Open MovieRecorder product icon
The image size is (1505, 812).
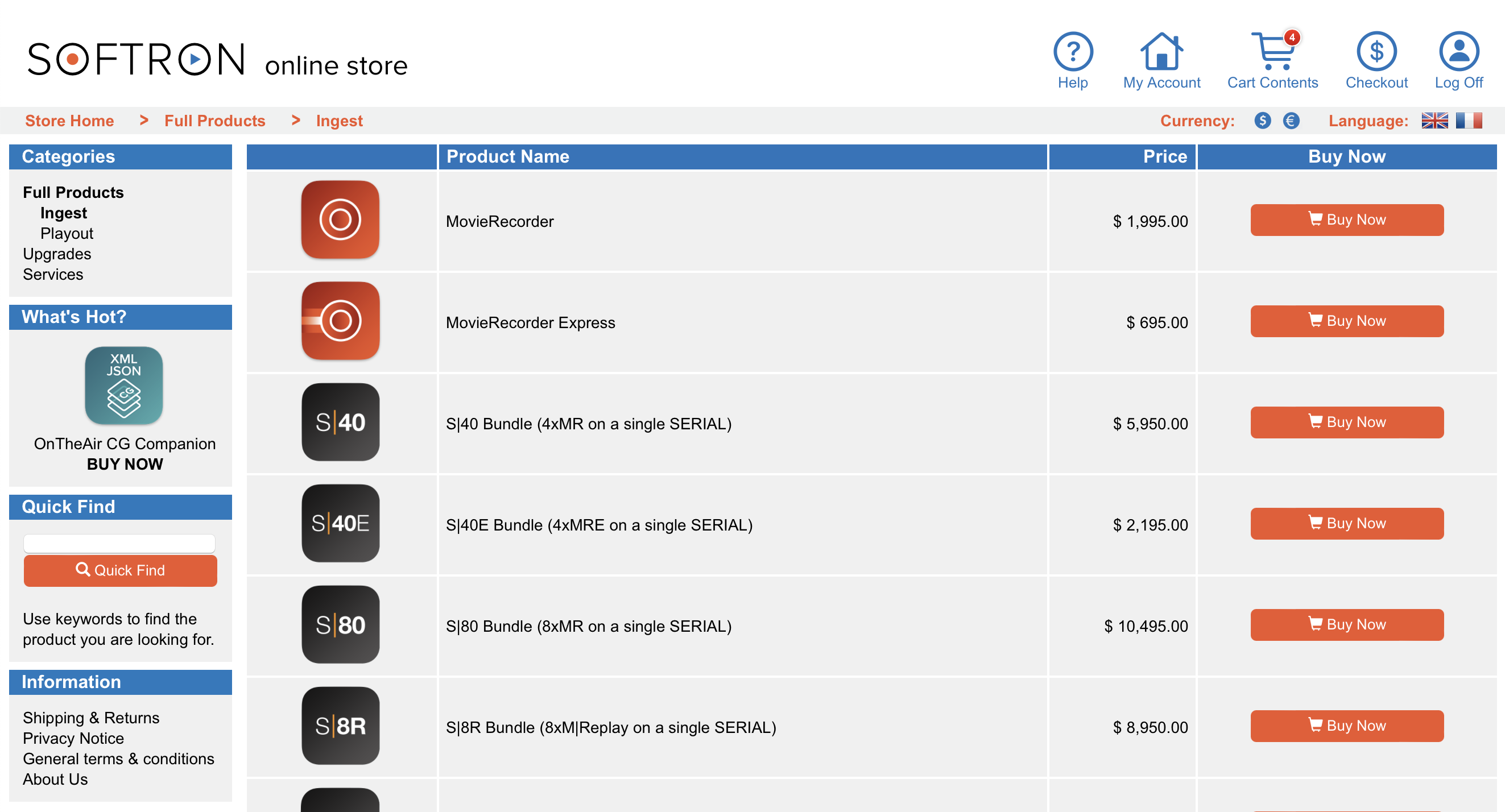click(340, 219)
